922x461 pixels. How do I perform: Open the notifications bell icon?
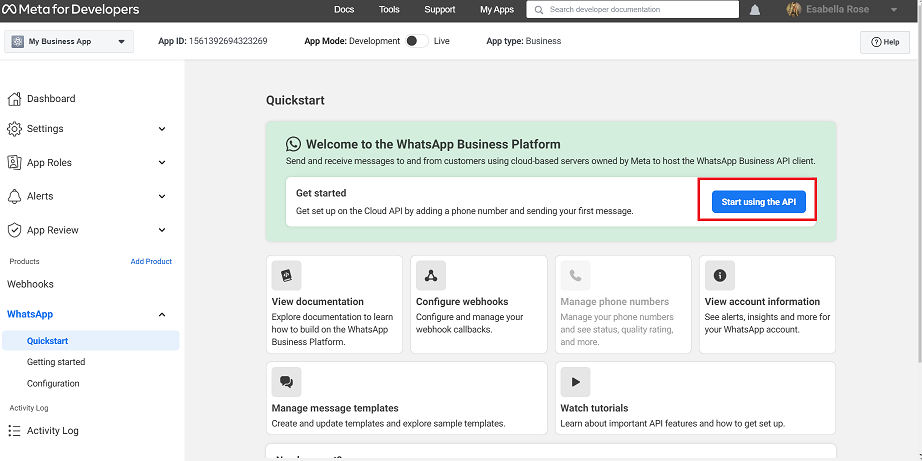pos(755,10)
